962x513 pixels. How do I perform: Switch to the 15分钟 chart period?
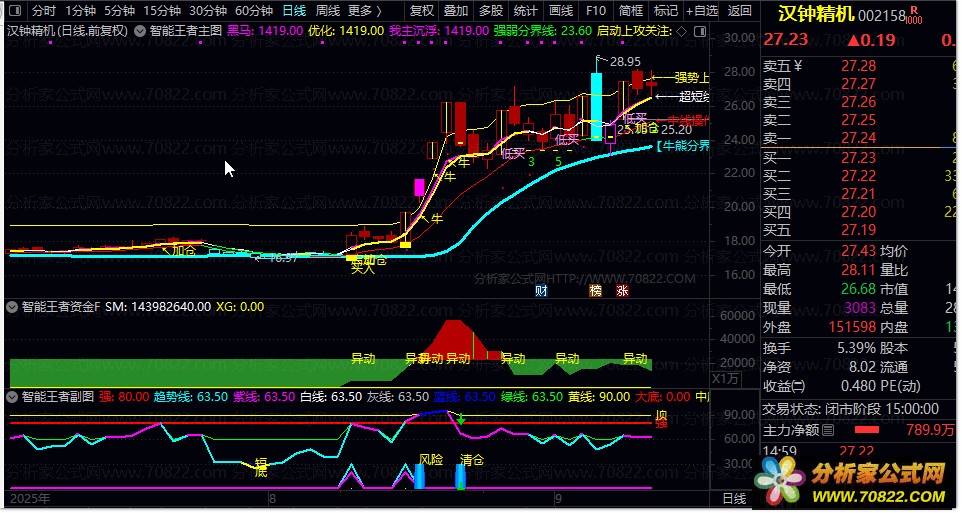pos(162,10)
